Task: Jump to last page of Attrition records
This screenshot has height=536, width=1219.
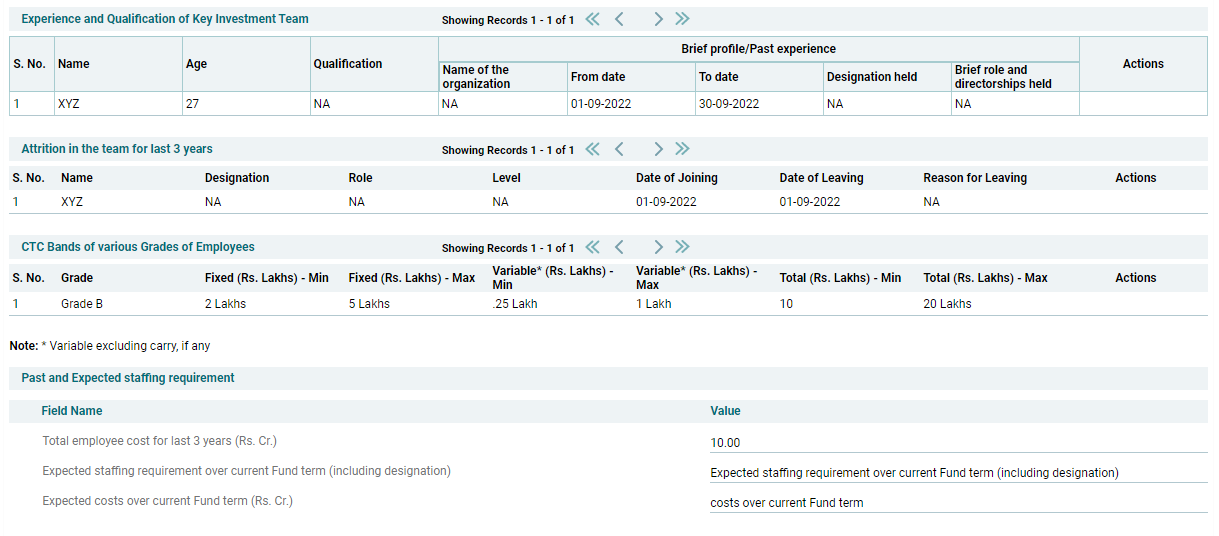Action: click(x=682, y=149)
